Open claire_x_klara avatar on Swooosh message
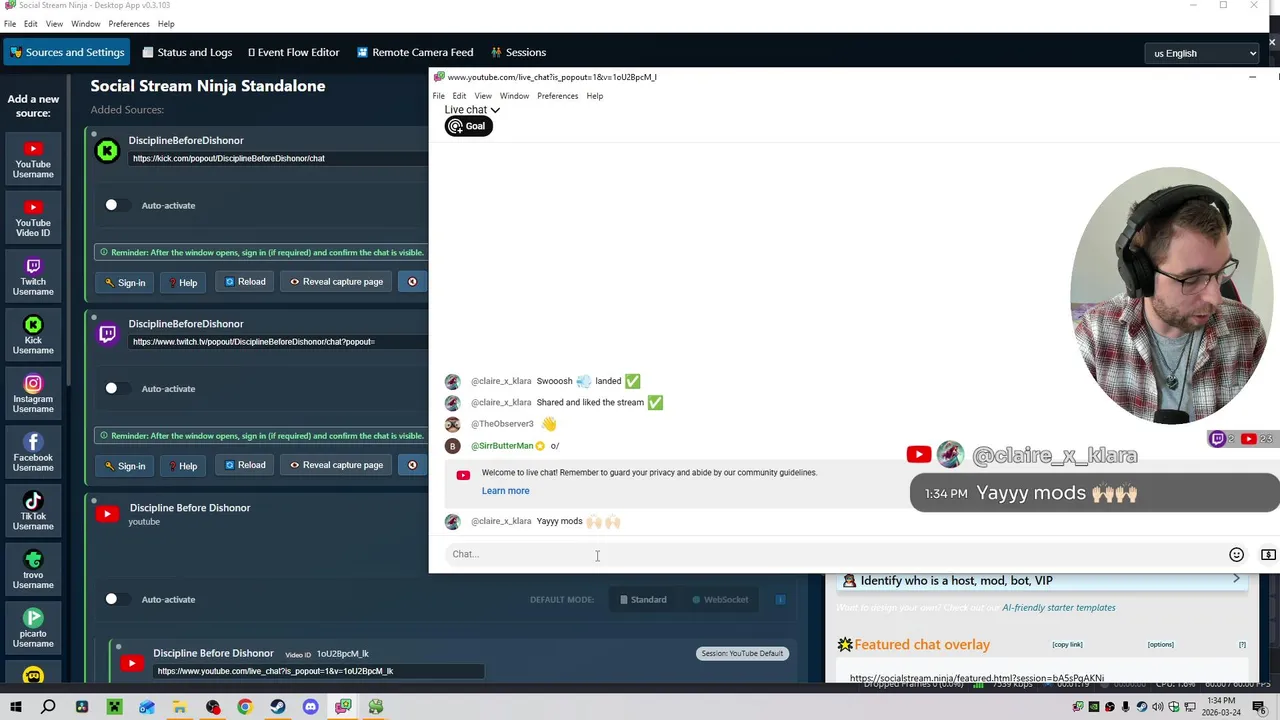The width and height of the screenshot is (1280, 720). pos(452,381)
